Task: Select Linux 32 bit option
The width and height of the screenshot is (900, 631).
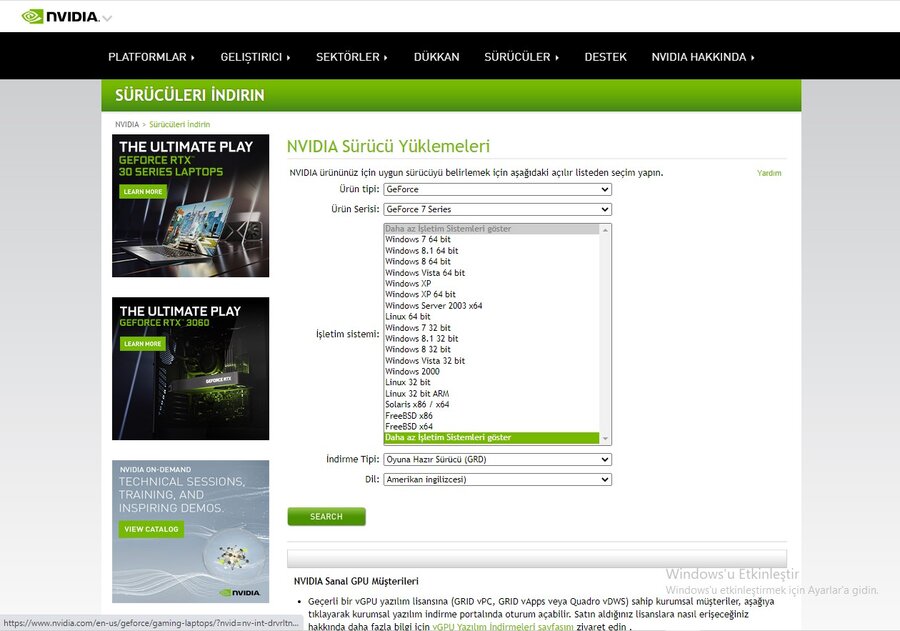Action: tap(491, 382)
